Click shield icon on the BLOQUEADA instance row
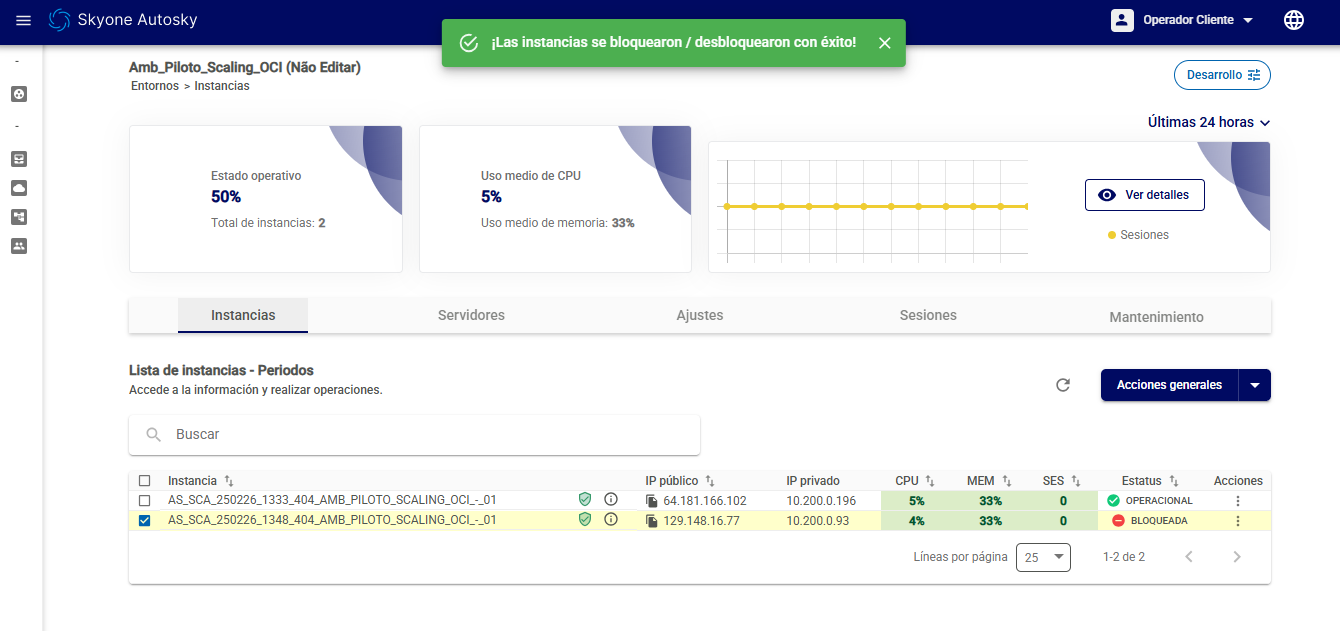 pyautogui.click(x=585, y=520)
